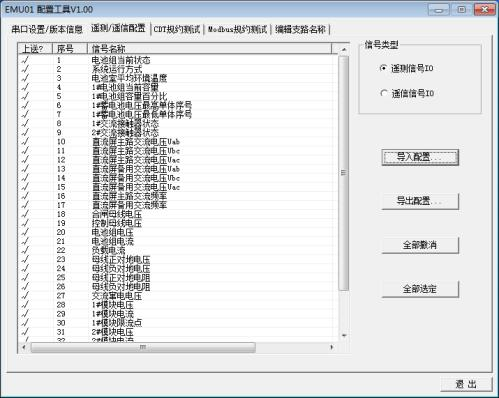Select the 遥测信号IO radio button

tap(383, 68)
